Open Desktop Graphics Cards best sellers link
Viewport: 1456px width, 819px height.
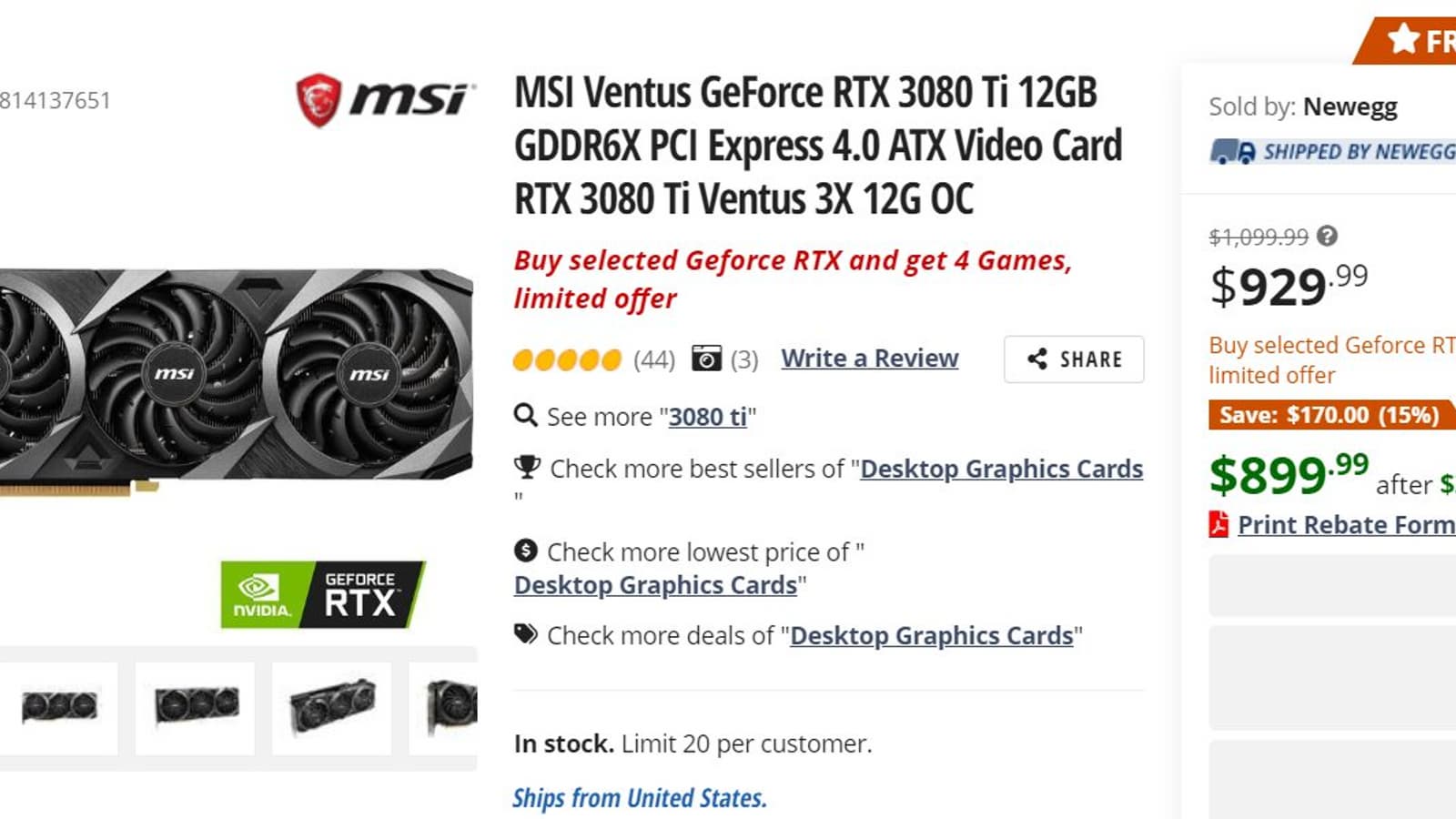[1002, 469]
